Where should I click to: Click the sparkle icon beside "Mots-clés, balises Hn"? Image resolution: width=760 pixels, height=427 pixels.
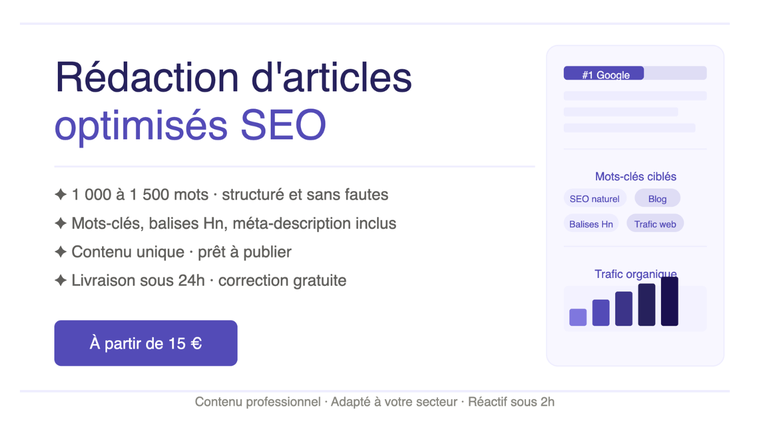(61, 223)
